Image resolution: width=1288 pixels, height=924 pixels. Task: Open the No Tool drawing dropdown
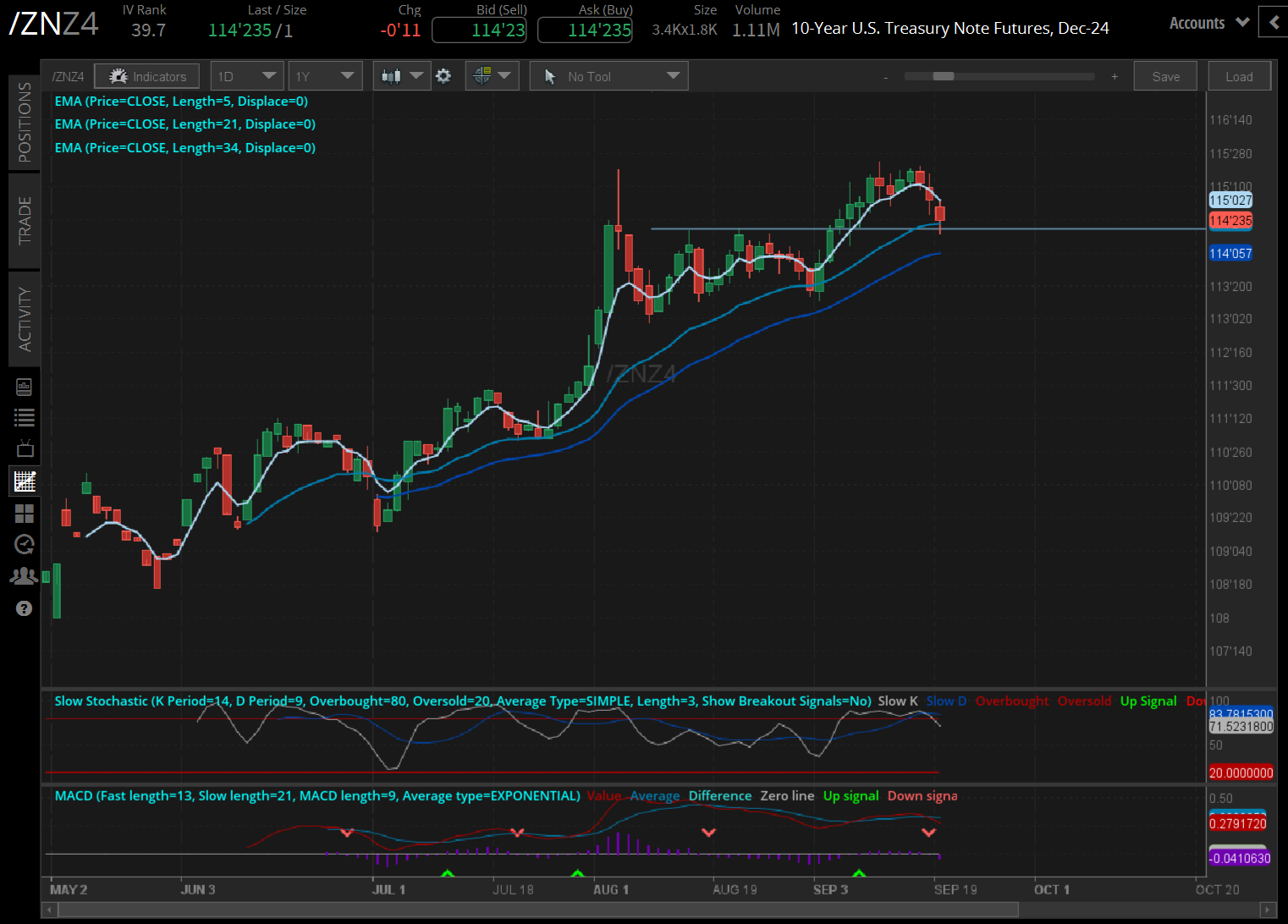click(609, 76)
